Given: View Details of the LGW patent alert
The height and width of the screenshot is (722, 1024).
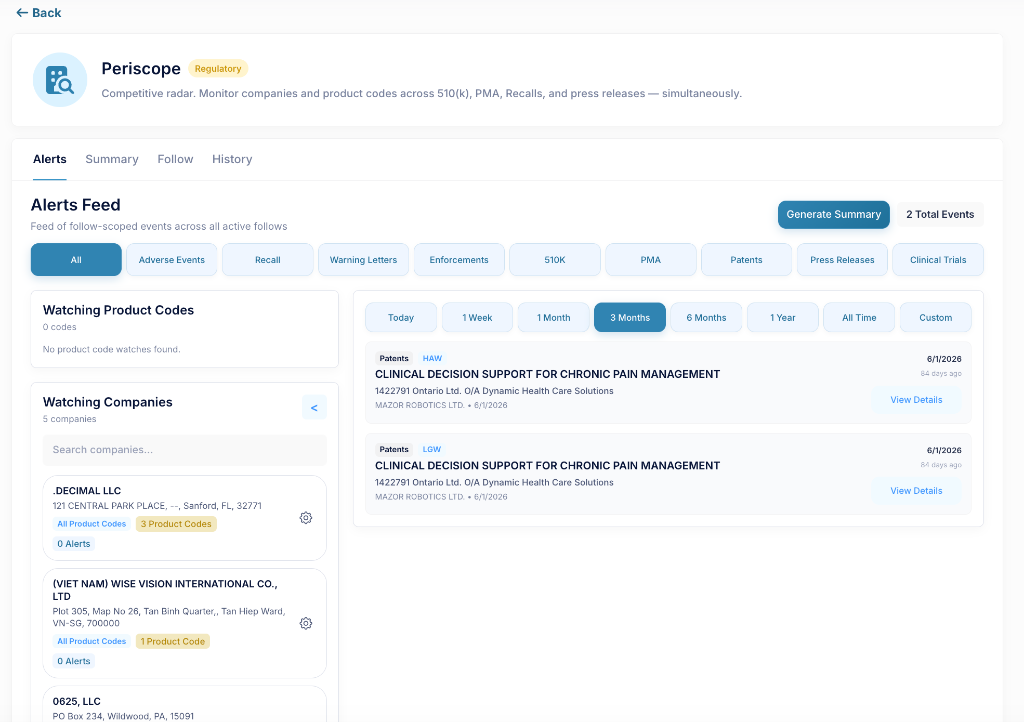Looking at the screenshot, I should coord(916,491).
